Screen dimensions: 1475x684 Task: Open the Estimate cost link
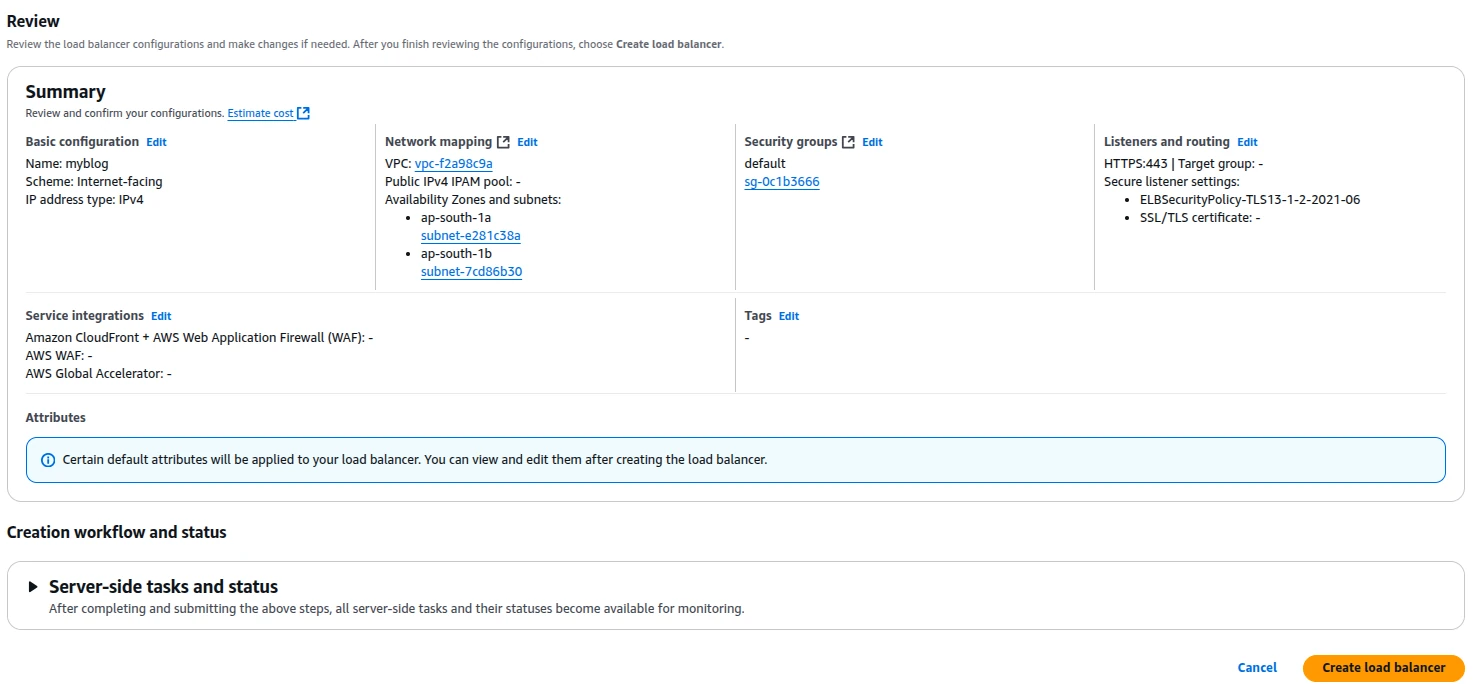pyautogui.click(x=260, y=114)
